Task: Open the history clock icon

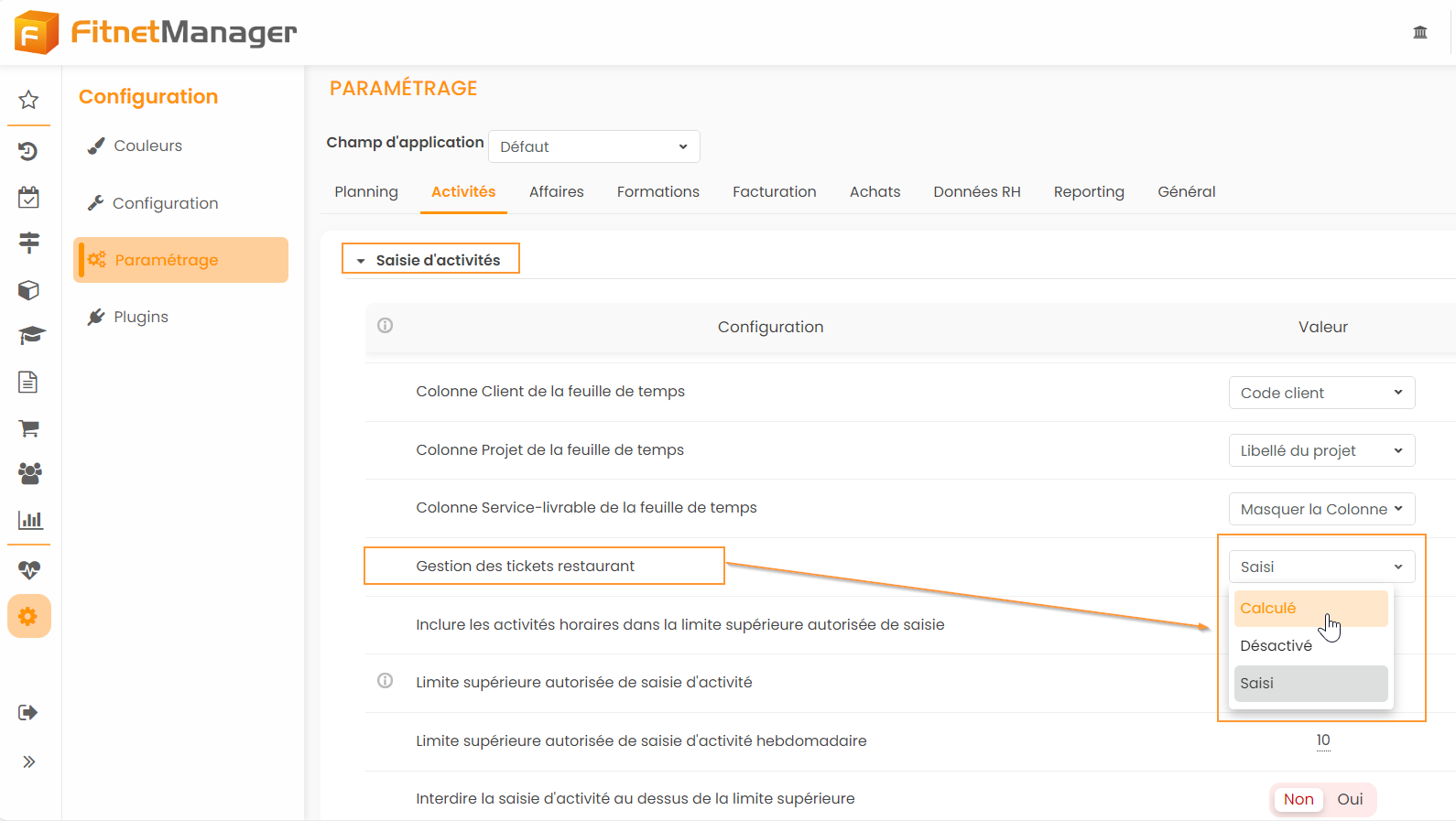Action: (28, 151)
